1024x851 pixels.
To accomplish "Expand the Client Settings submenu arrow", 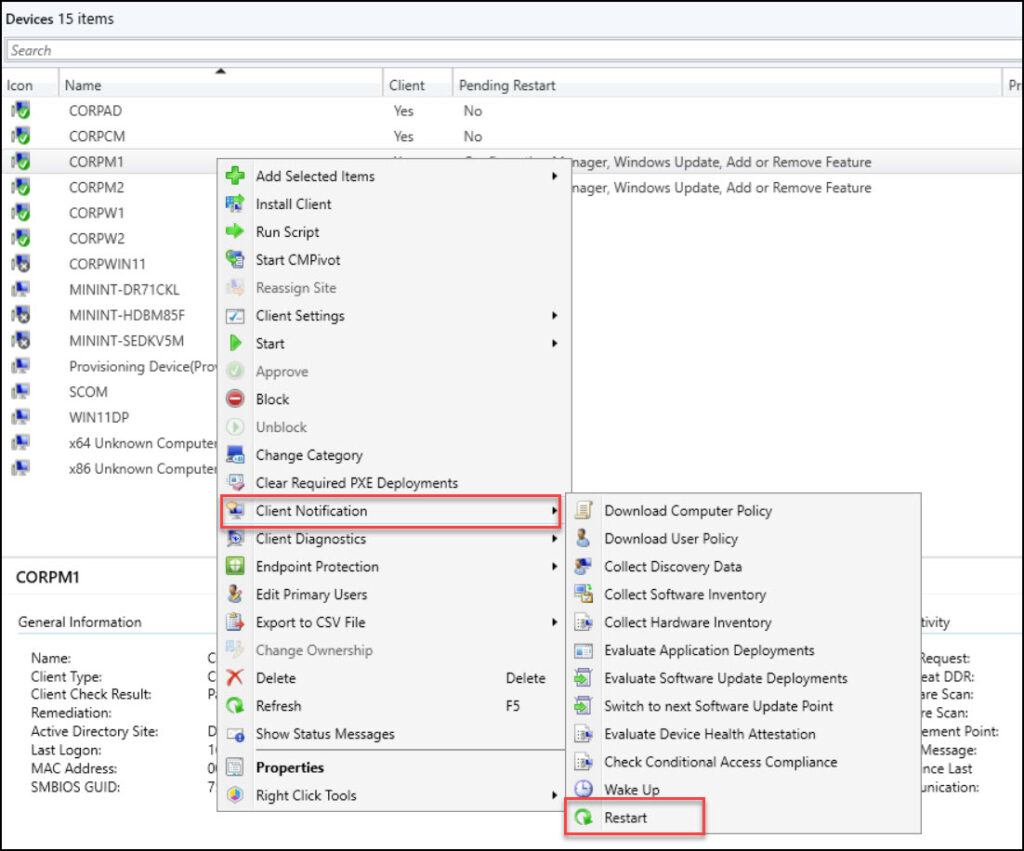I will (554, 315).
